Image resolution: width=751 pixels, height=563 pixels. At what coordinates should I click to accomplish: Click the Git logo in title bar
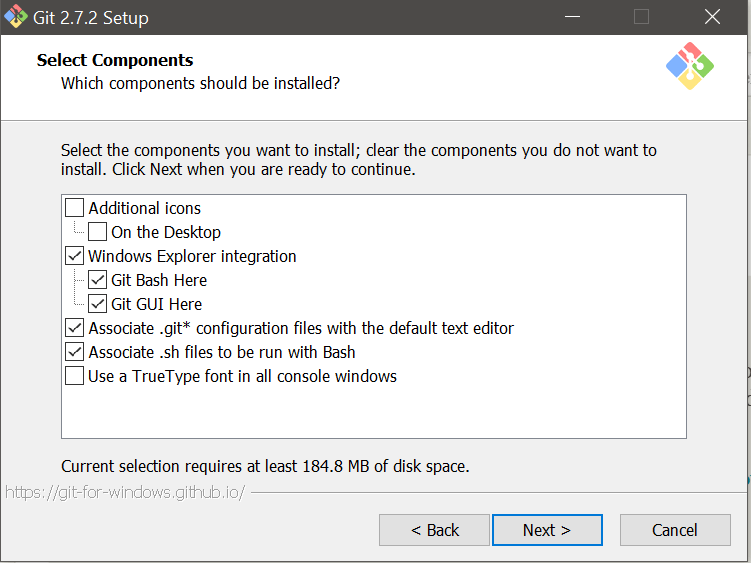[15, 17]
